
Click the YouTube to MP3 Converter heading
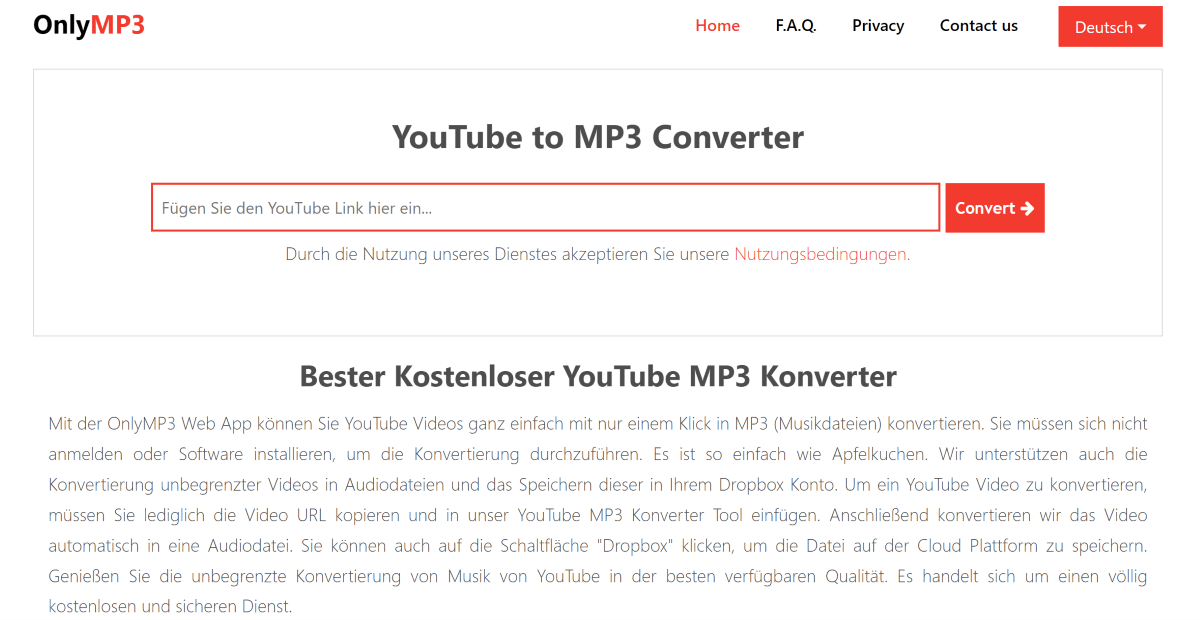tap(598, 137)
